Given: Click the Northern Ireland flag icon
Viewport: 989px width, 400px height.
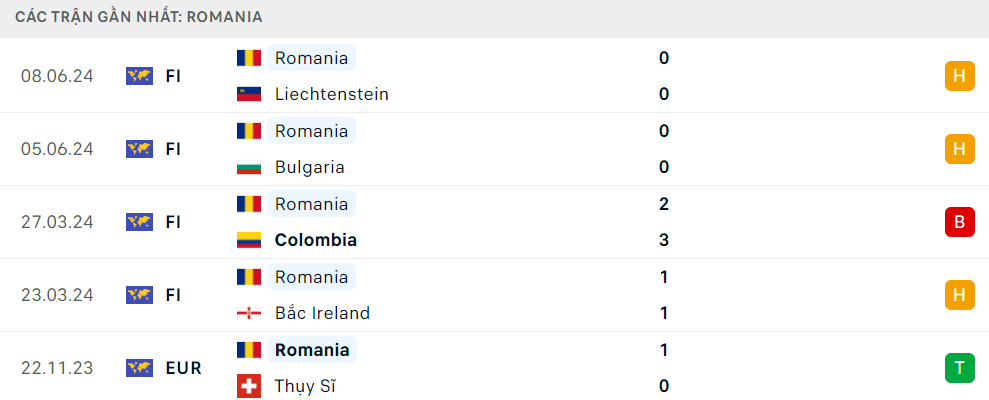Looking at the screenshot, I should click(x=249, y=313).
